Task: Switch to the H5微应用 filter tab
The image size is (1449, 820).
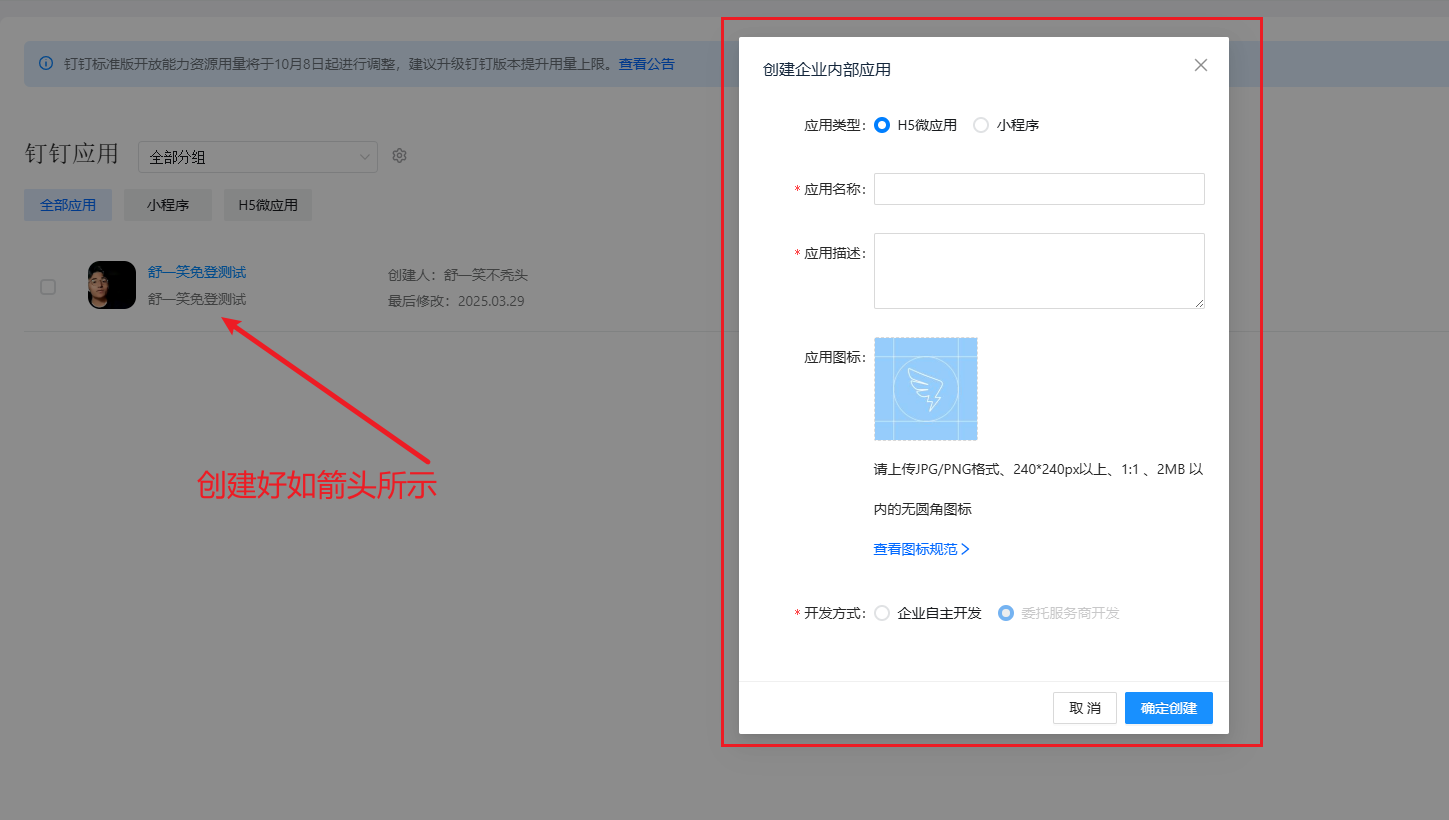Action: (x=268, y=205)
